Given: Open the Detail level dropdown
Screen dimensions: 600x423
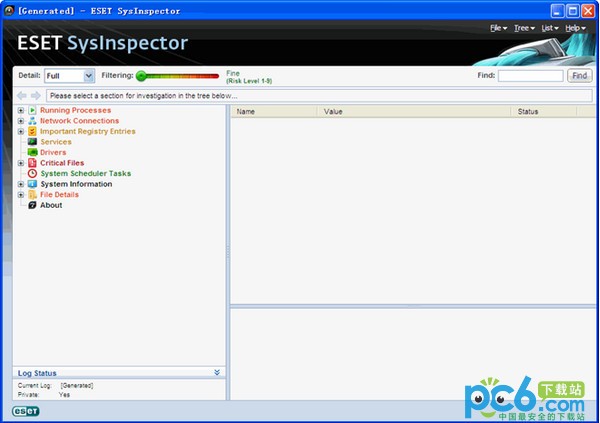Looking at the screenshot, I should coord(88,76).
